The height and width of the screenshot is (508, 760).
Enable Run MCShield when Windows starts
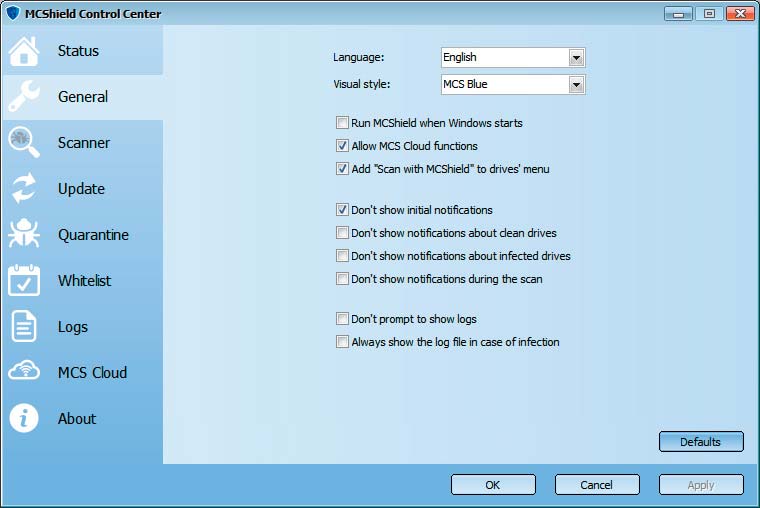342,123
